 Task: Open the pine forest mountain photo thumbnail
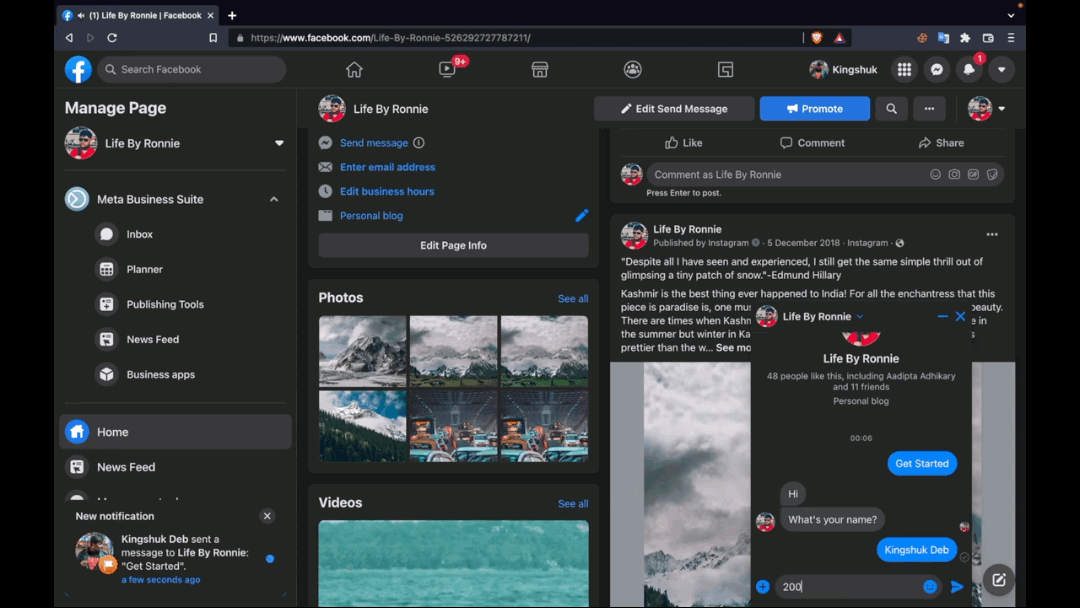pyautogui.click(x=362, y=426)
